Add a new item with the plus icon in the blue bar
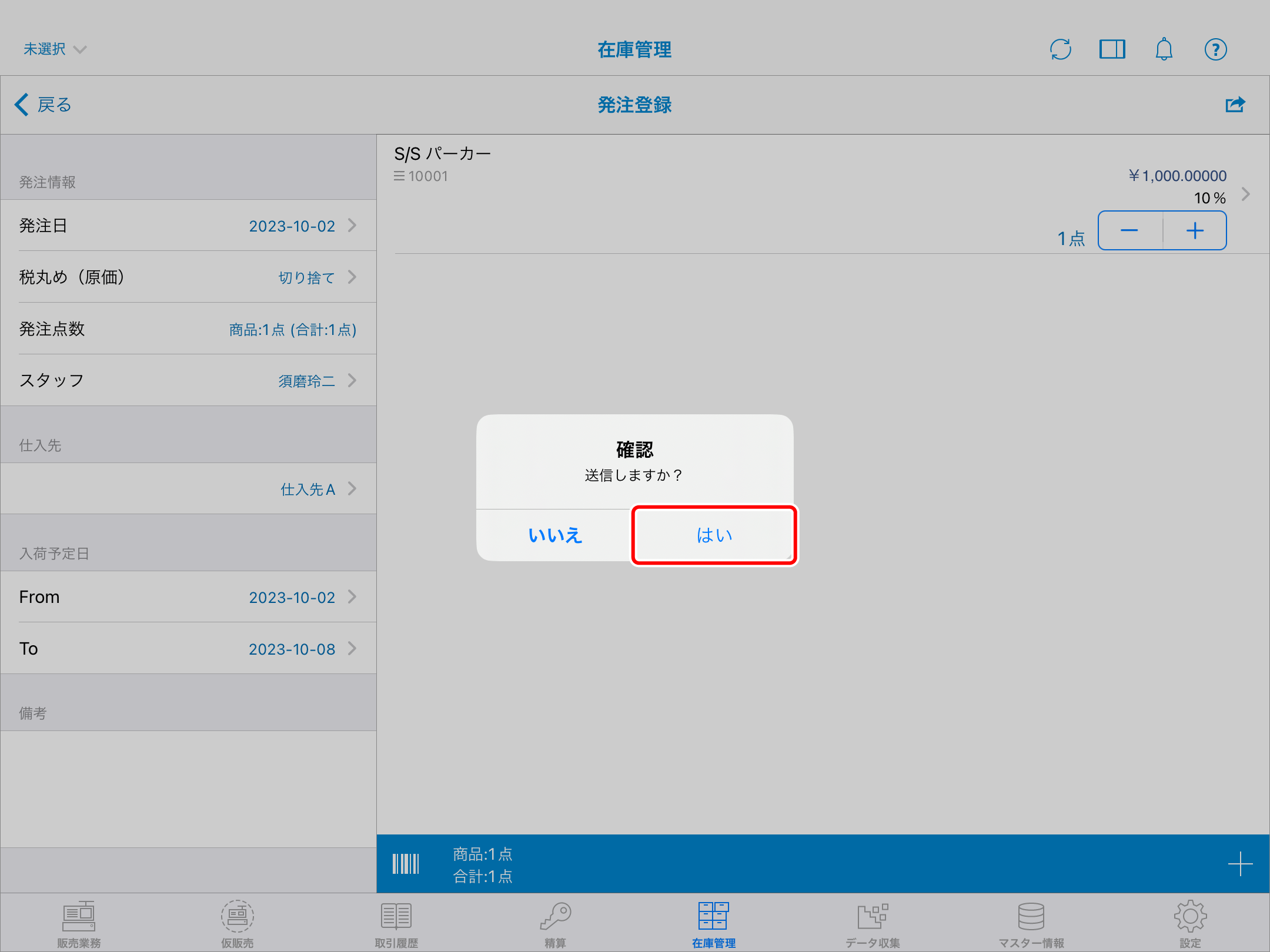1270x952 pixels. (1241, 864)
